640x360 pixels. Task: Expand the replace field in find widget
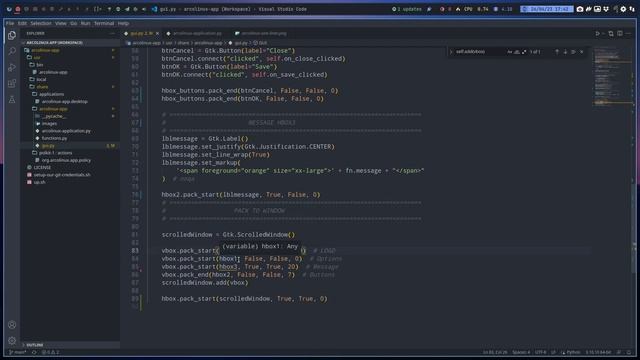pos(451,52)
